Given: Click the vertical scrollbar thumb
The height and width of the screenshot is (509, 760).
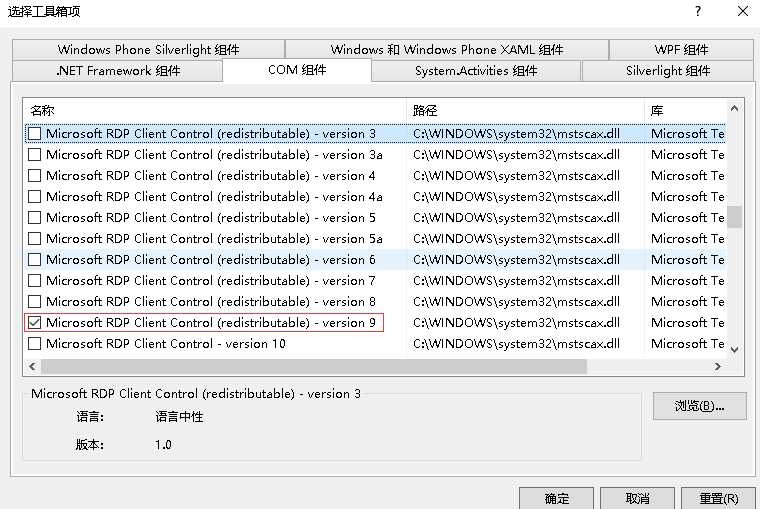Looking at the screenshot, I should (x=734, y=217).
